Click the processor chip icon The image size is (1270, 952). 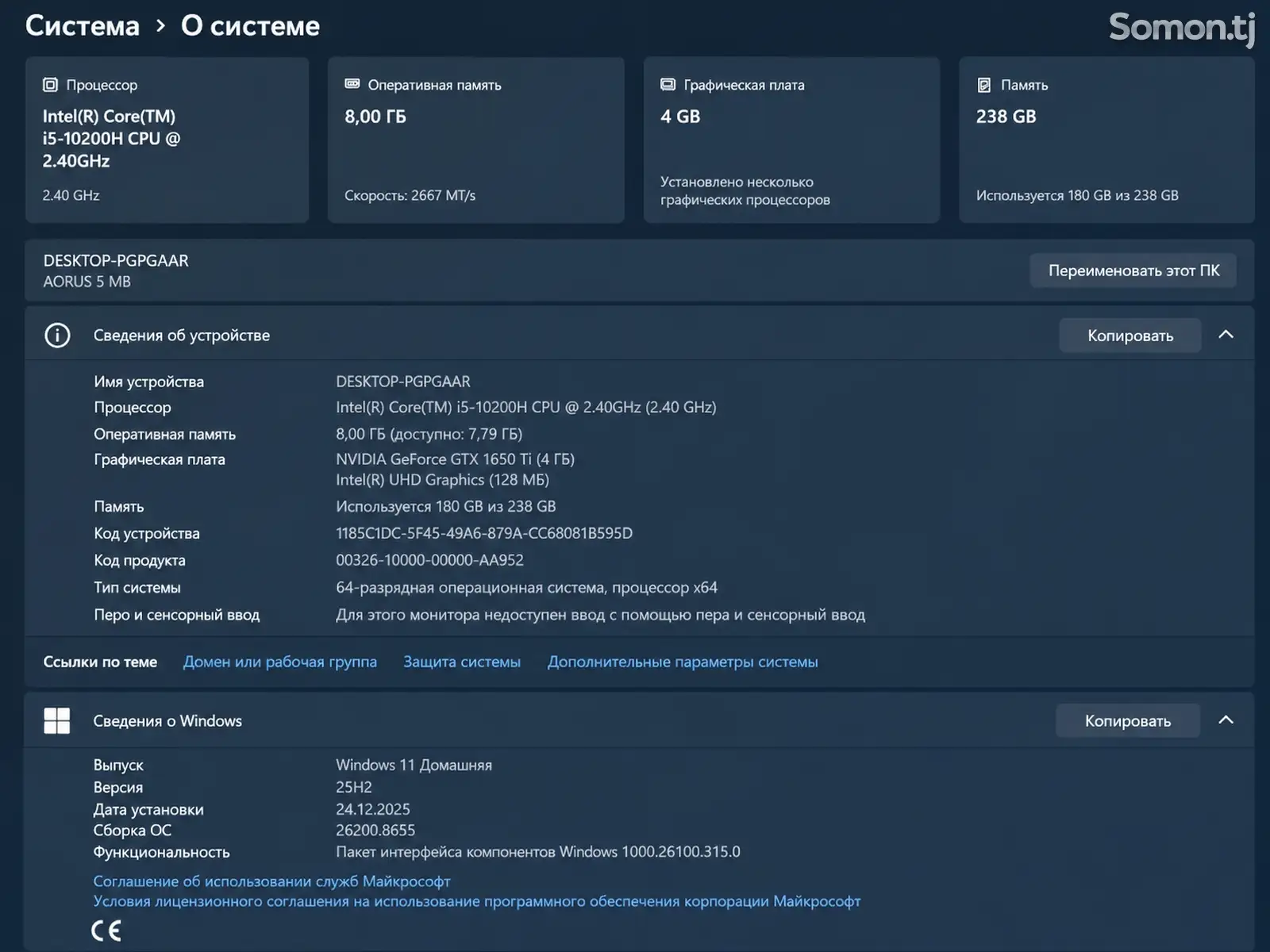pos(50,85)
